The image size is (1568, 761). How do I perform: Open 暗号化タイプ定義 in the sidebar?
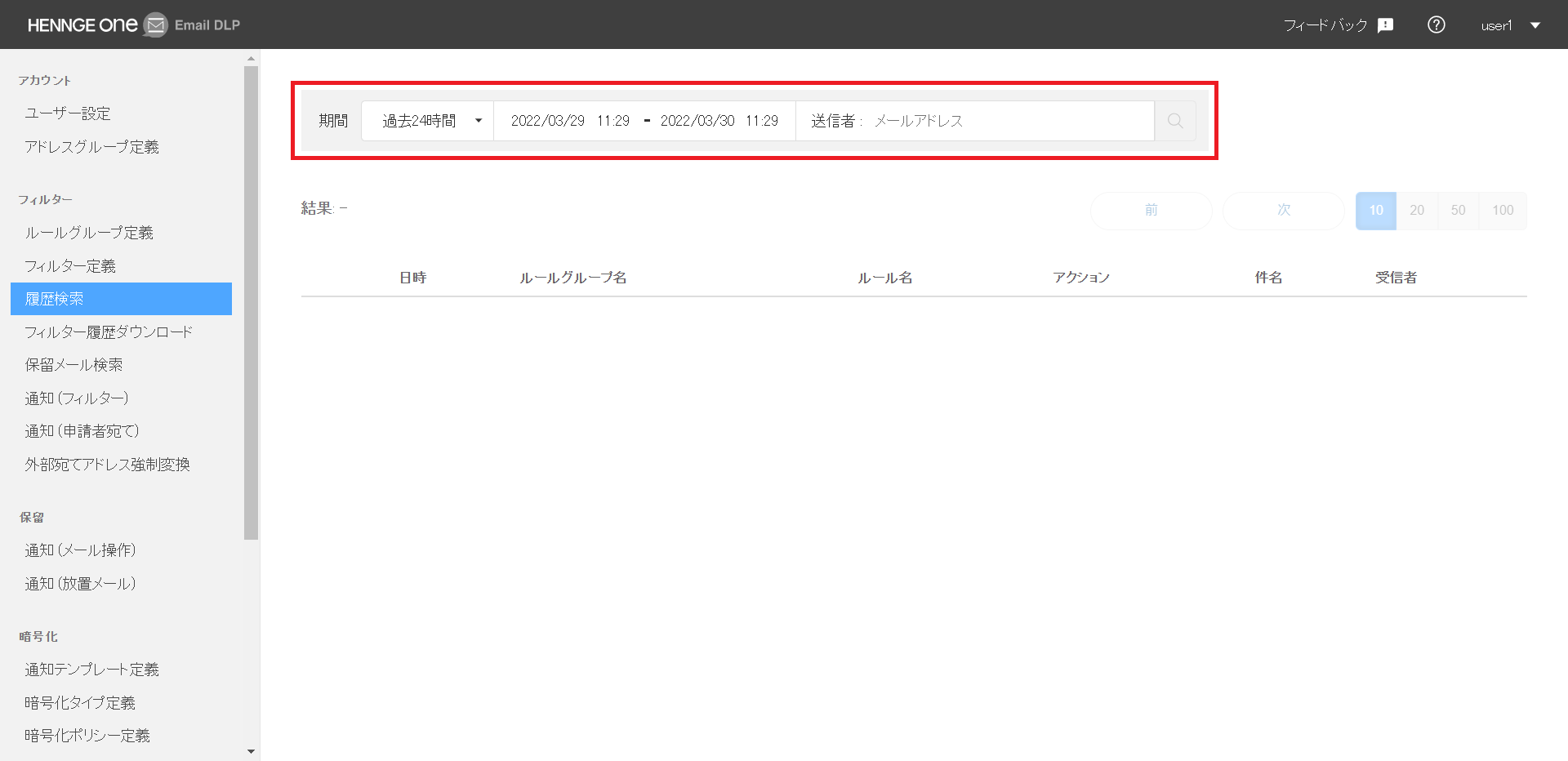tap(80, 703)
